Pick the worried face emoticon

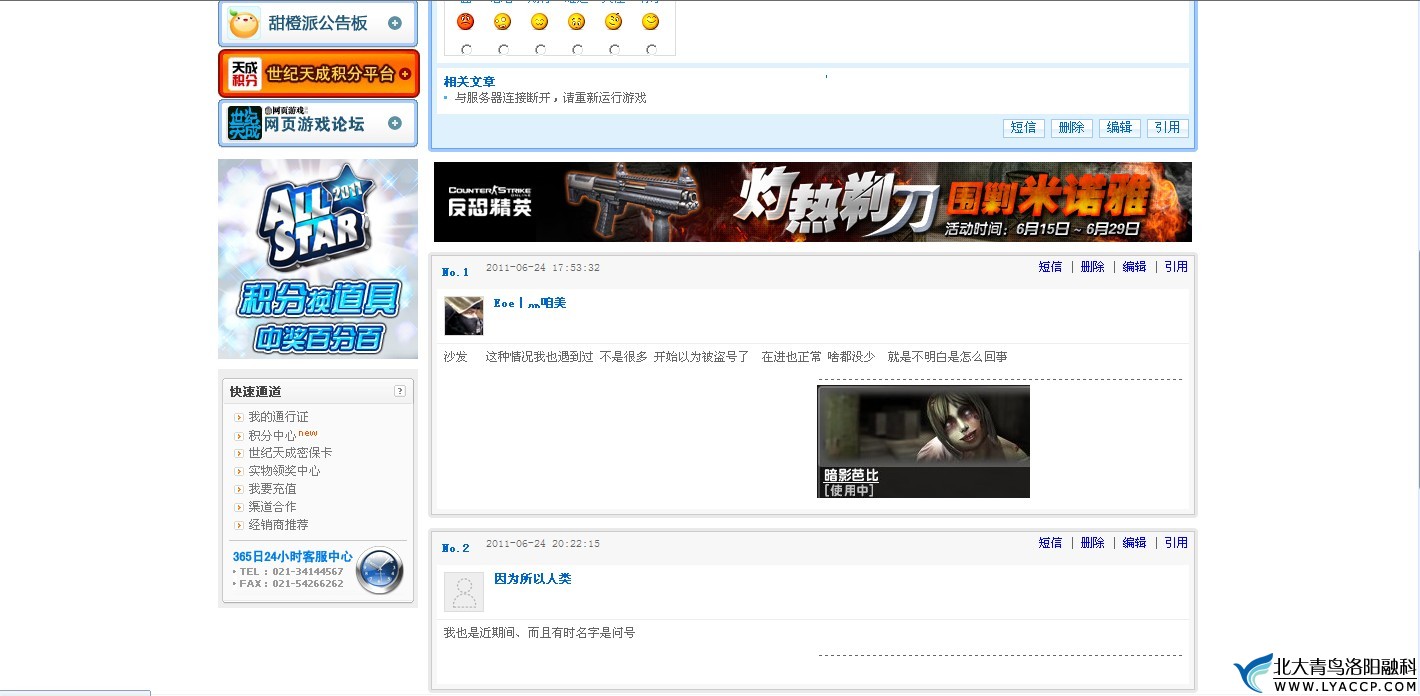(577, 22)
